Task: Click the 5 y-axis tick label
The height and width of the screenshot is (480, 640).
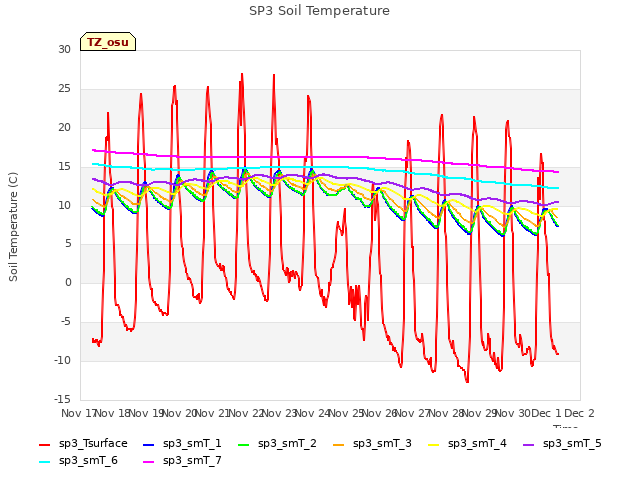Action: (68, 244)
